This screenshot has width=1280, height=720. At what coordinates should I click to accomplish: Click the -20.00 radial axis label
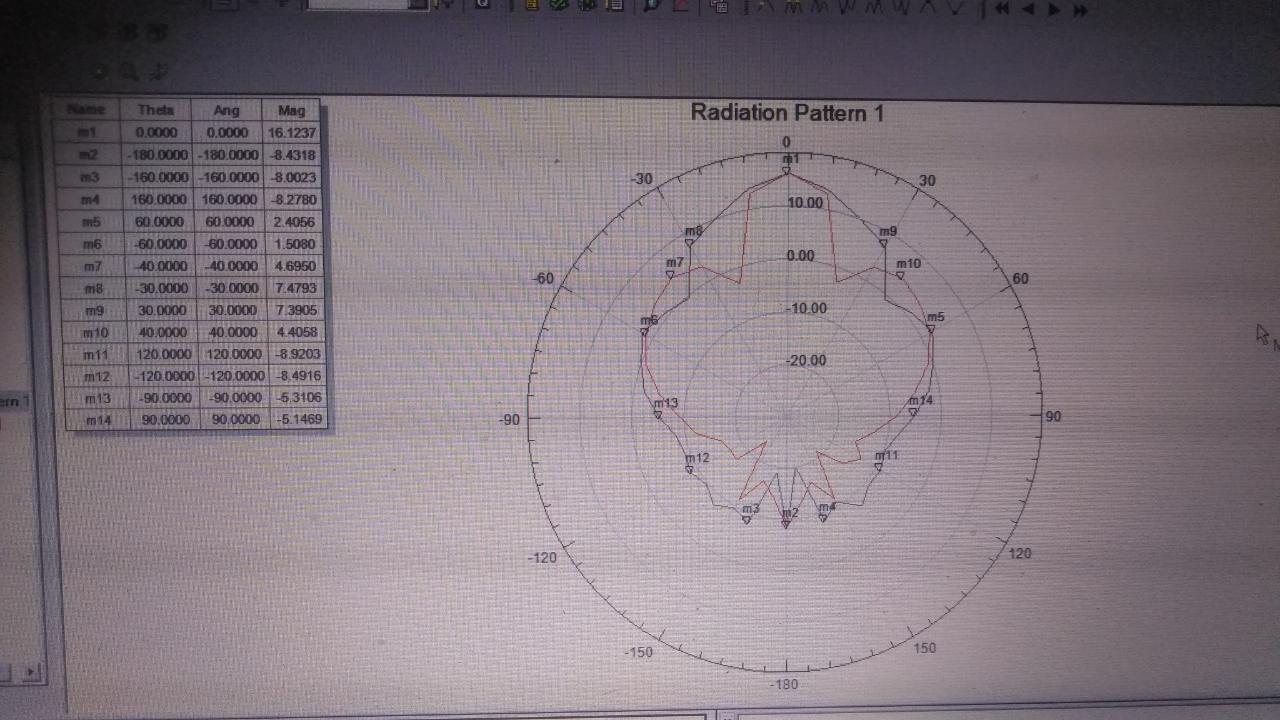[806, 360]
